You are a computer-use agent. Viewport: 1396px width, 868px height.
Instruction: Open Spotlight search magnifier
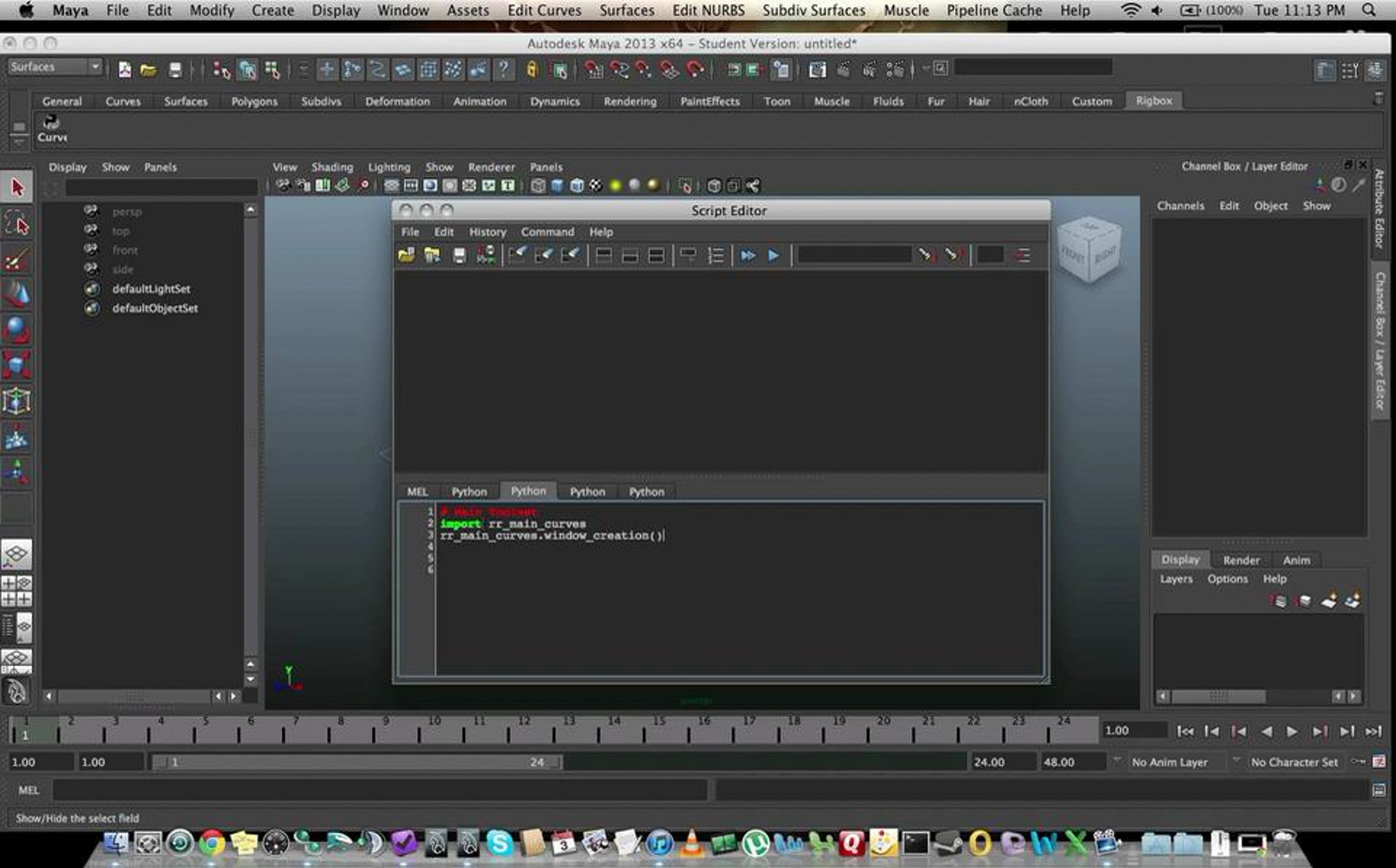click(1369, 10)
